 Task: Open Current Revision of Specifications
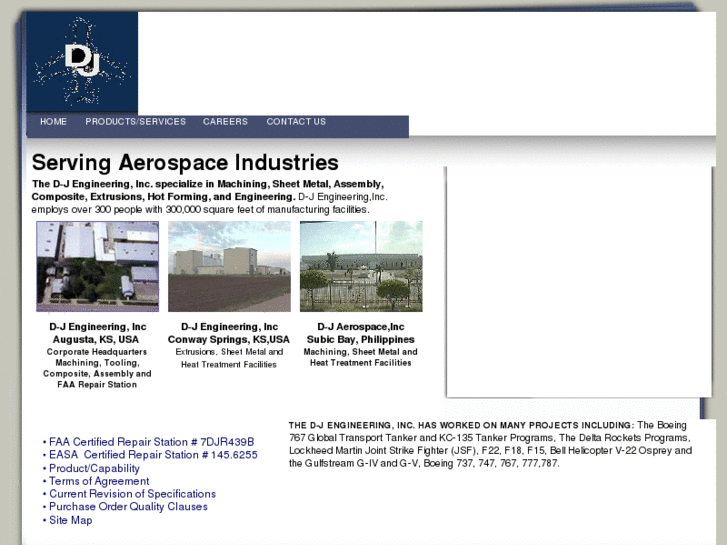point(133,494)
